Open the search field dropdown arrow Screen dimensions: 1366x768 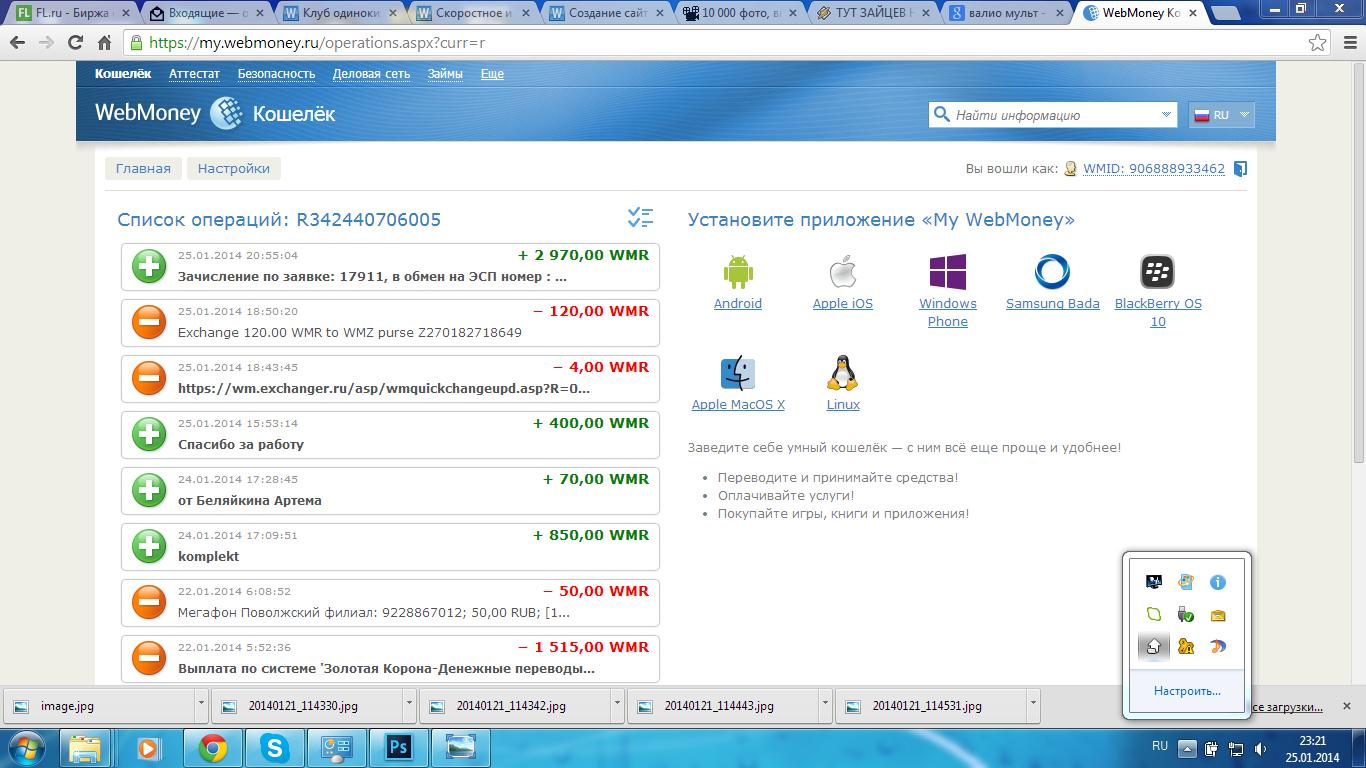coord(1167,115)
